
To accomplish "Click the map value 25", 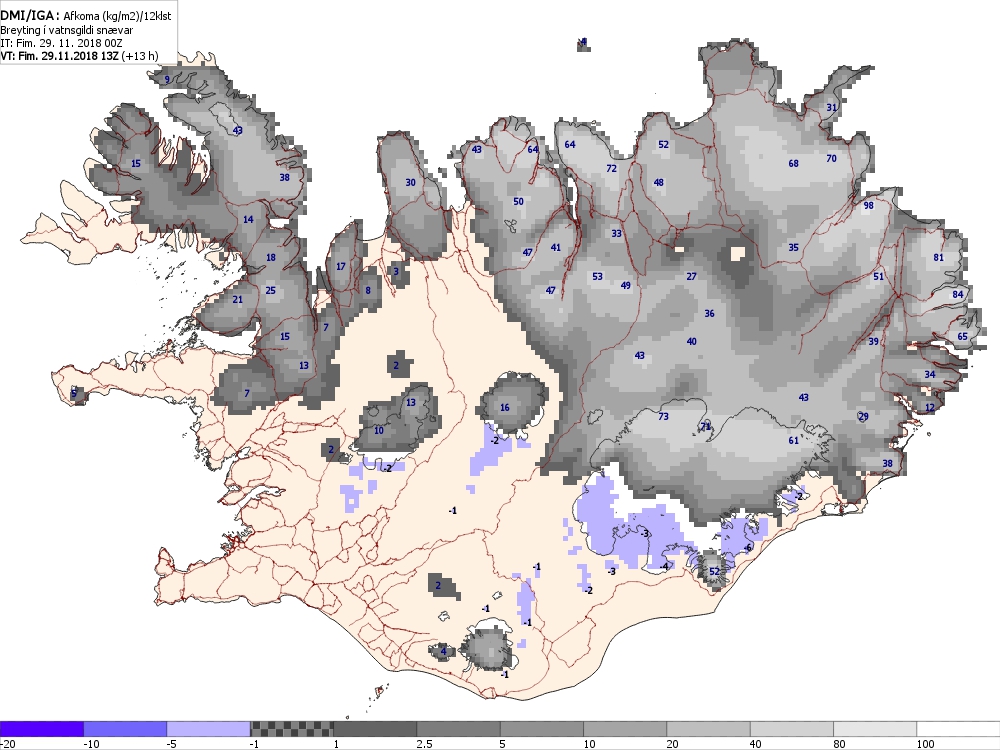I will tap(270, 290).
